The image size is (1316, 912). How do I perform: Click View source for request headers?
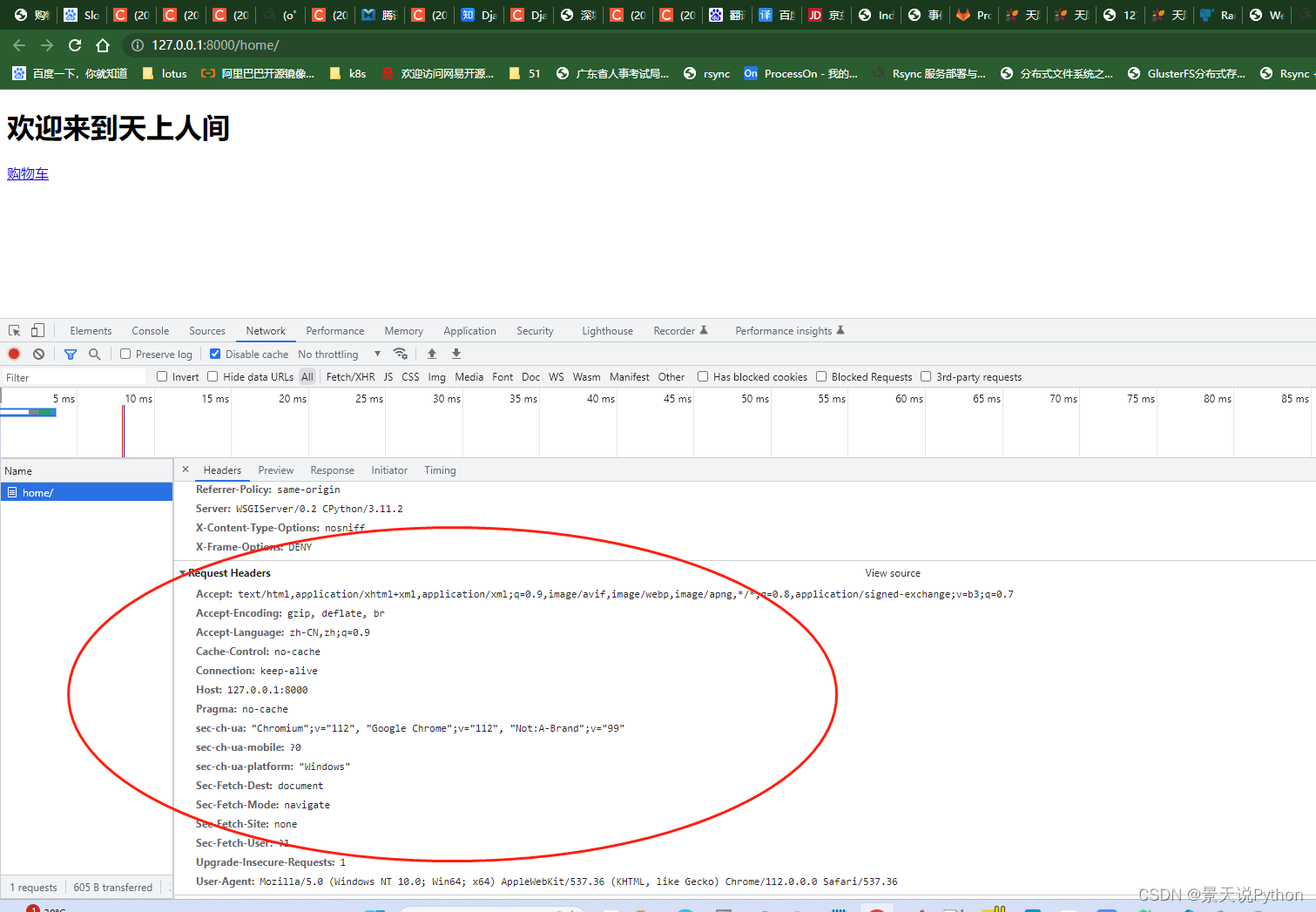tap(893, 573)
